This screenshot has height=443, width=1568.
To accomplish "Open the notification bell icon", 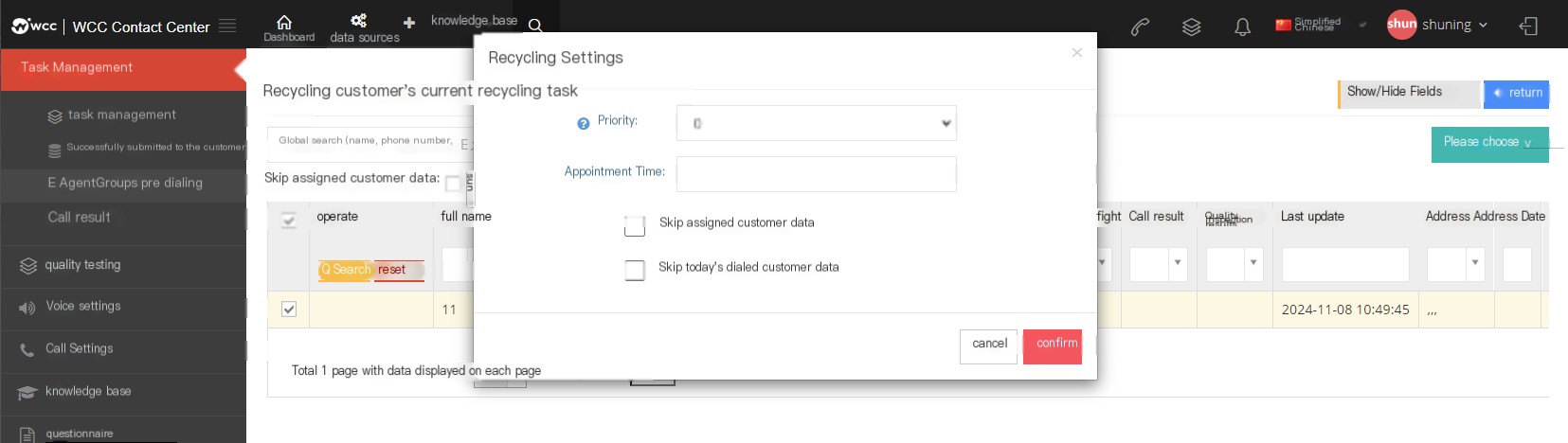I will click(1242, 27).
